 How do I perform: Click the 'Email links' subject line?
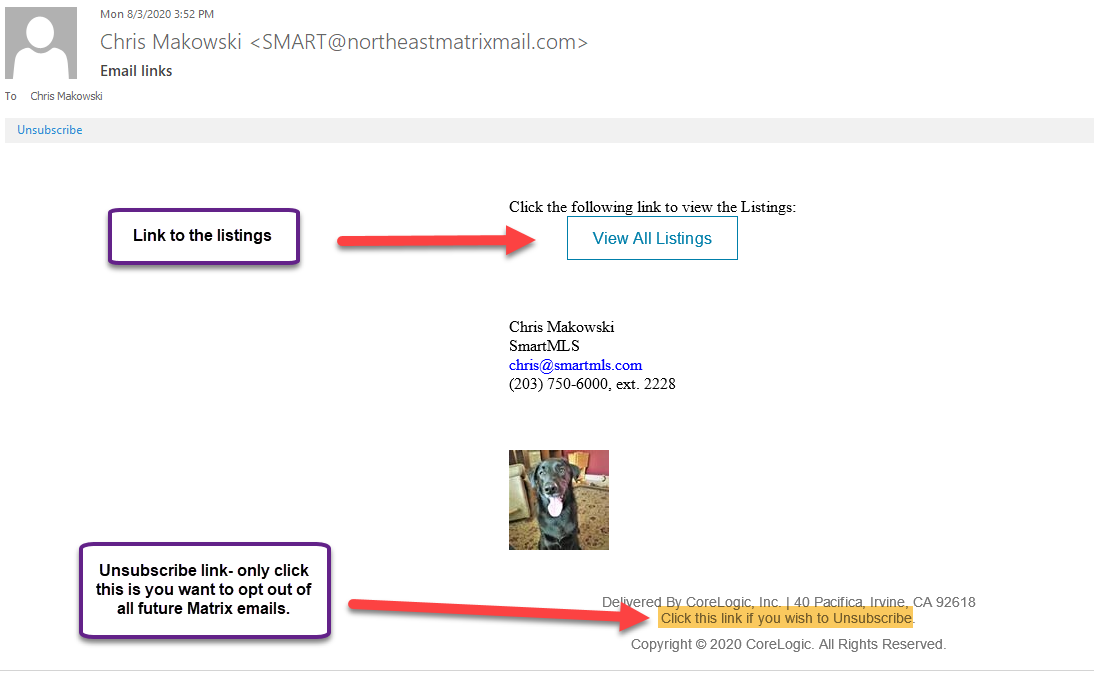136,71
